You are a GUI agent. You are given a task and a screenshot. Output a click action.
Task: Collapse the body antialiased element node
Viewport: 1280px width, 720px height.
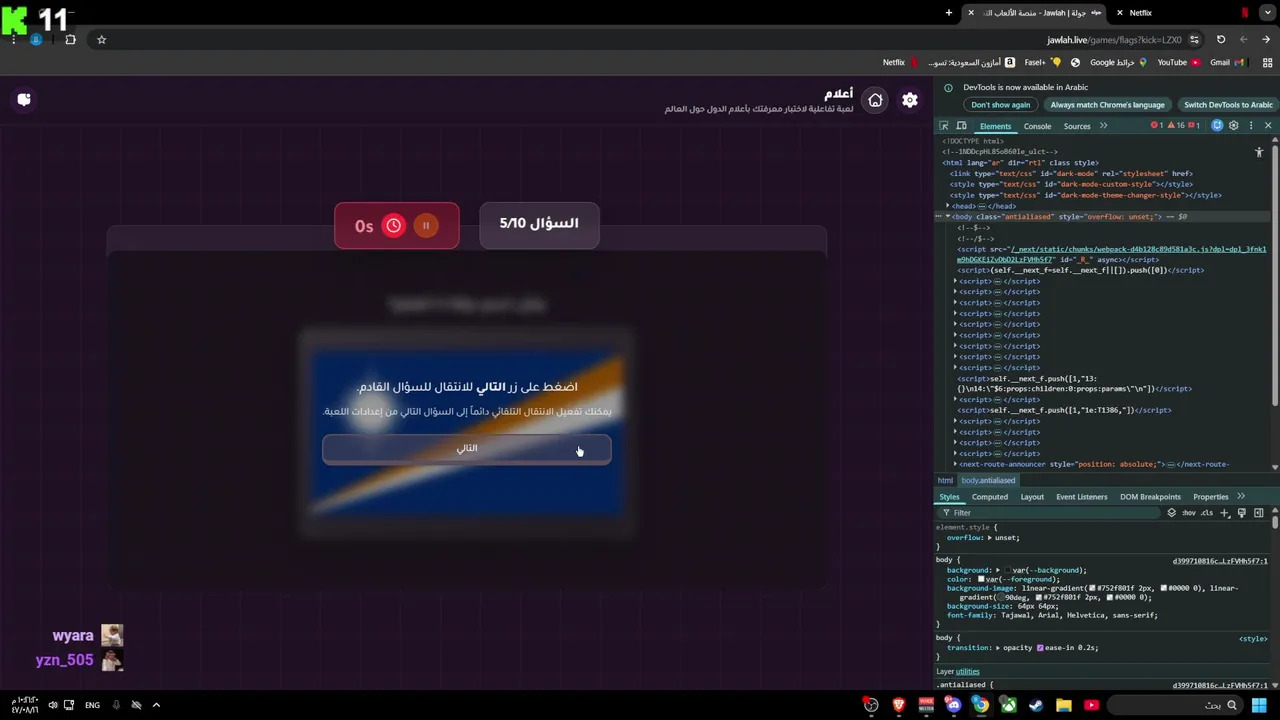pos(948,216)
